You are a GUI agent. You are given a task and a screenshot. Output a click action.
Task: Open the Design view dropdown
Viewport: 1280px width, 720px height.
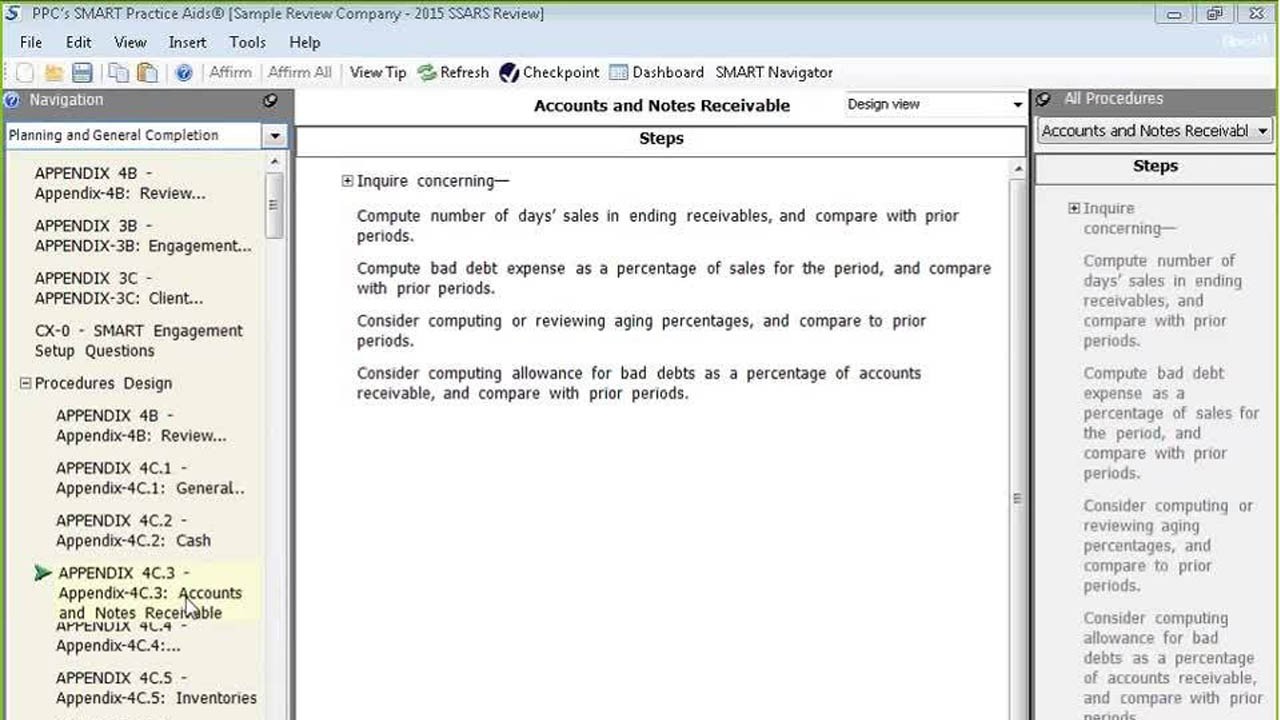tap(1017, 104)
